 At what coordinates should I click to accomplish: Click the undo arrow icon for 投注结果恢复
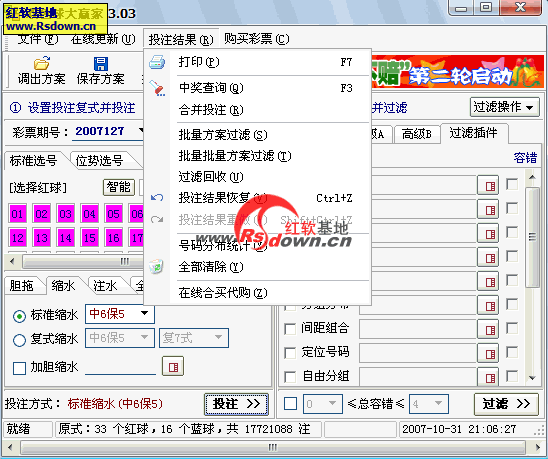[x=157, y=198]
